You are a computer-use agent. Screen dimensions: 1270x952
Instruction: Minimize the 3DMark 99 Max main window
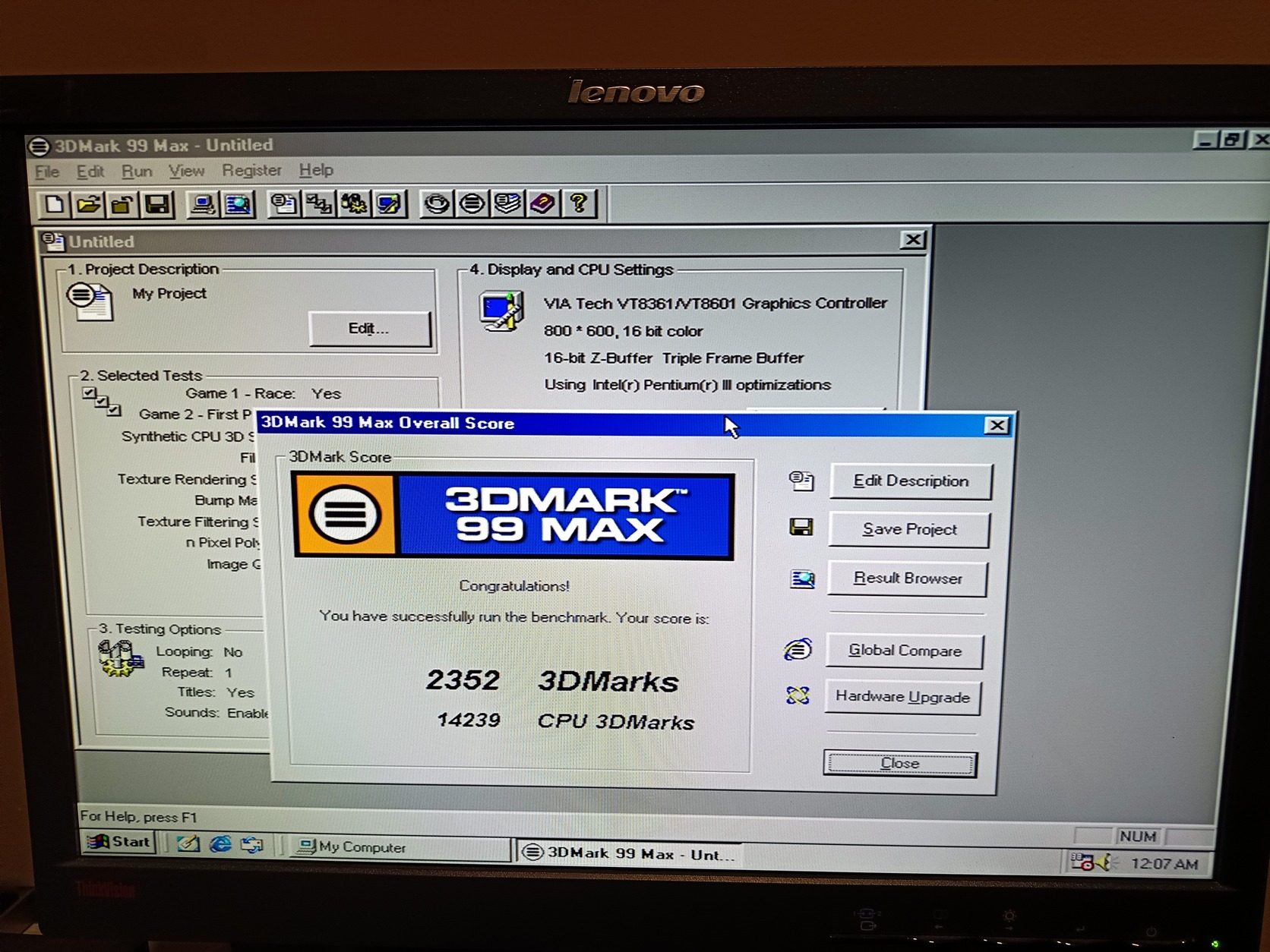[1205, 140]
